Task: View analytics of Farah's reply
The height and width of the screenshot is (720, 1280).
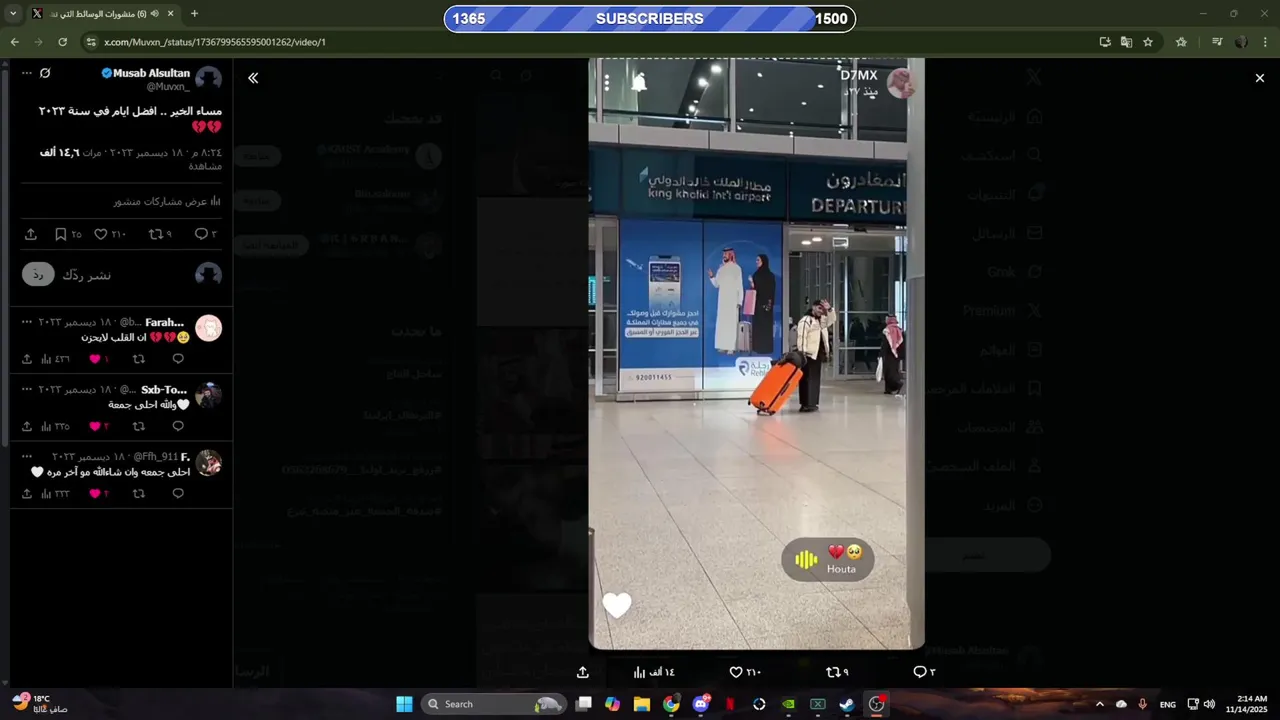Action: [55, 359]
